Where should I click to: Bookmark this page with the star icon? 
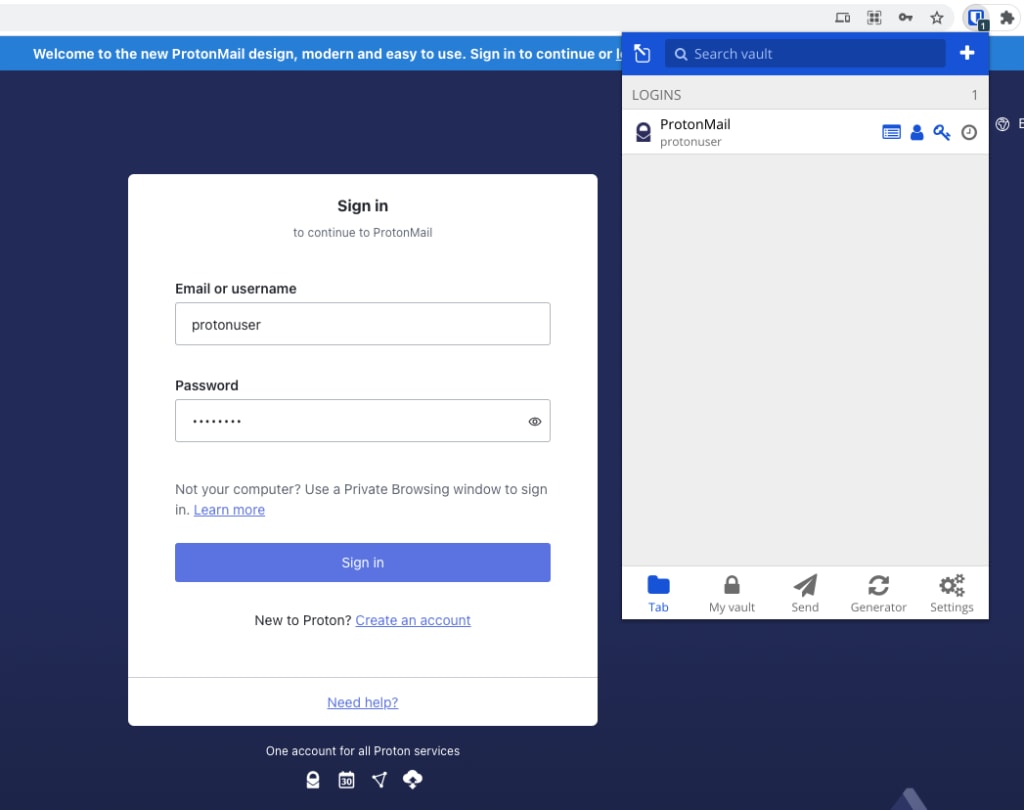(936, 18)
